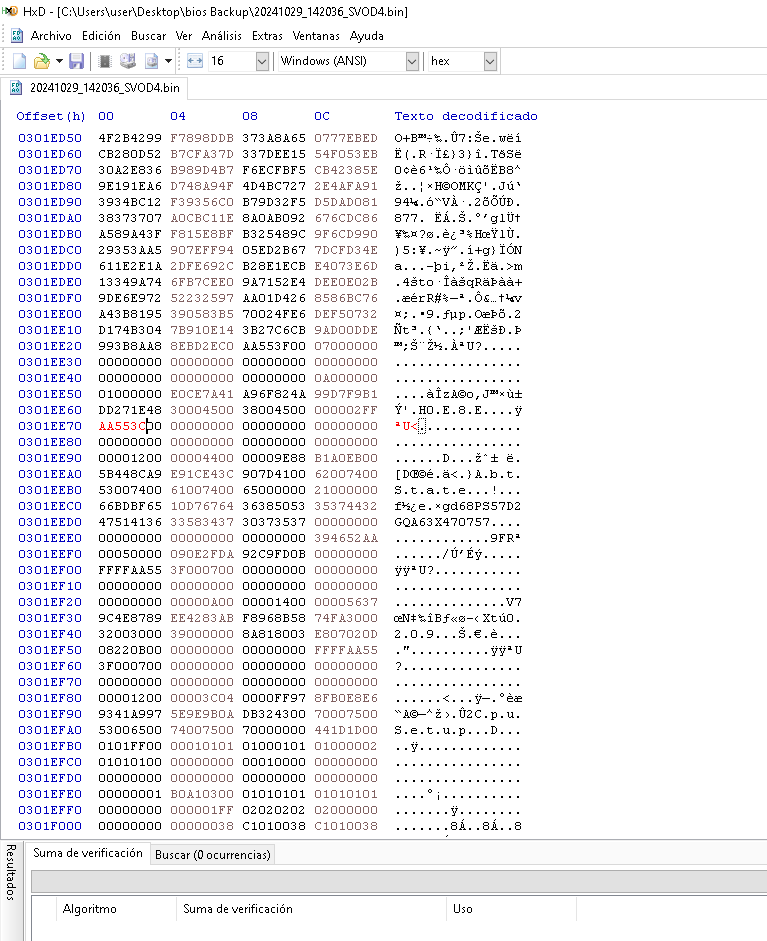Click hex group 394652AA in row 0301EEE0
Viewport: 767px width, 941px height.
346,538
